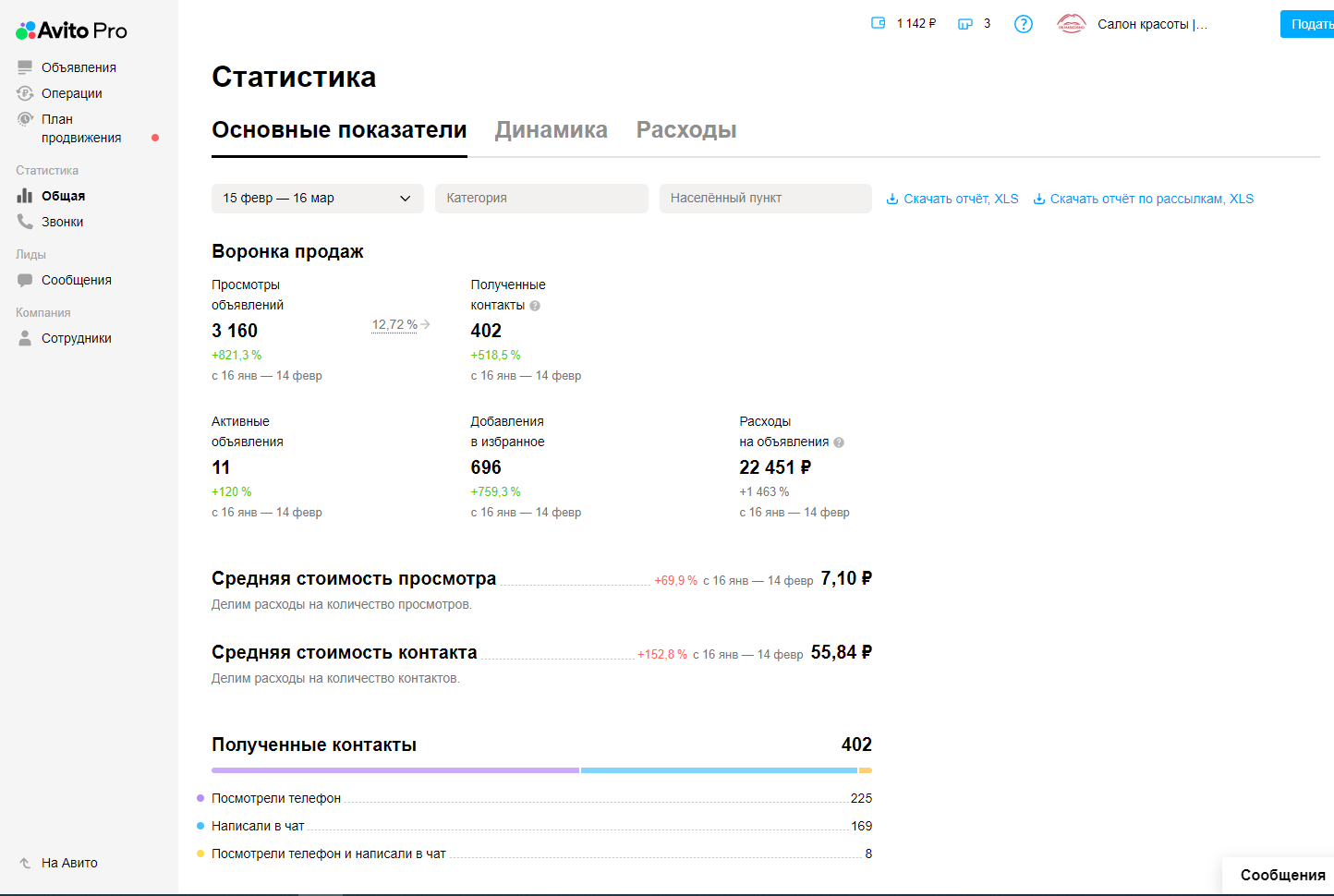Click the Скачать отчёт, XLS link
Viewport: 1334px width, 896px height.
click(961, 199)
